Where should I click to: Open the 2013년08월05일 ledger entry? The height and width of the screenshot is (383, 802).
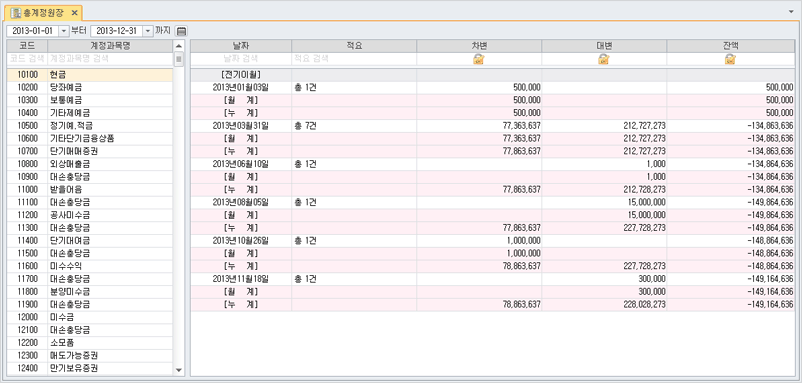[x=493, y=202]
